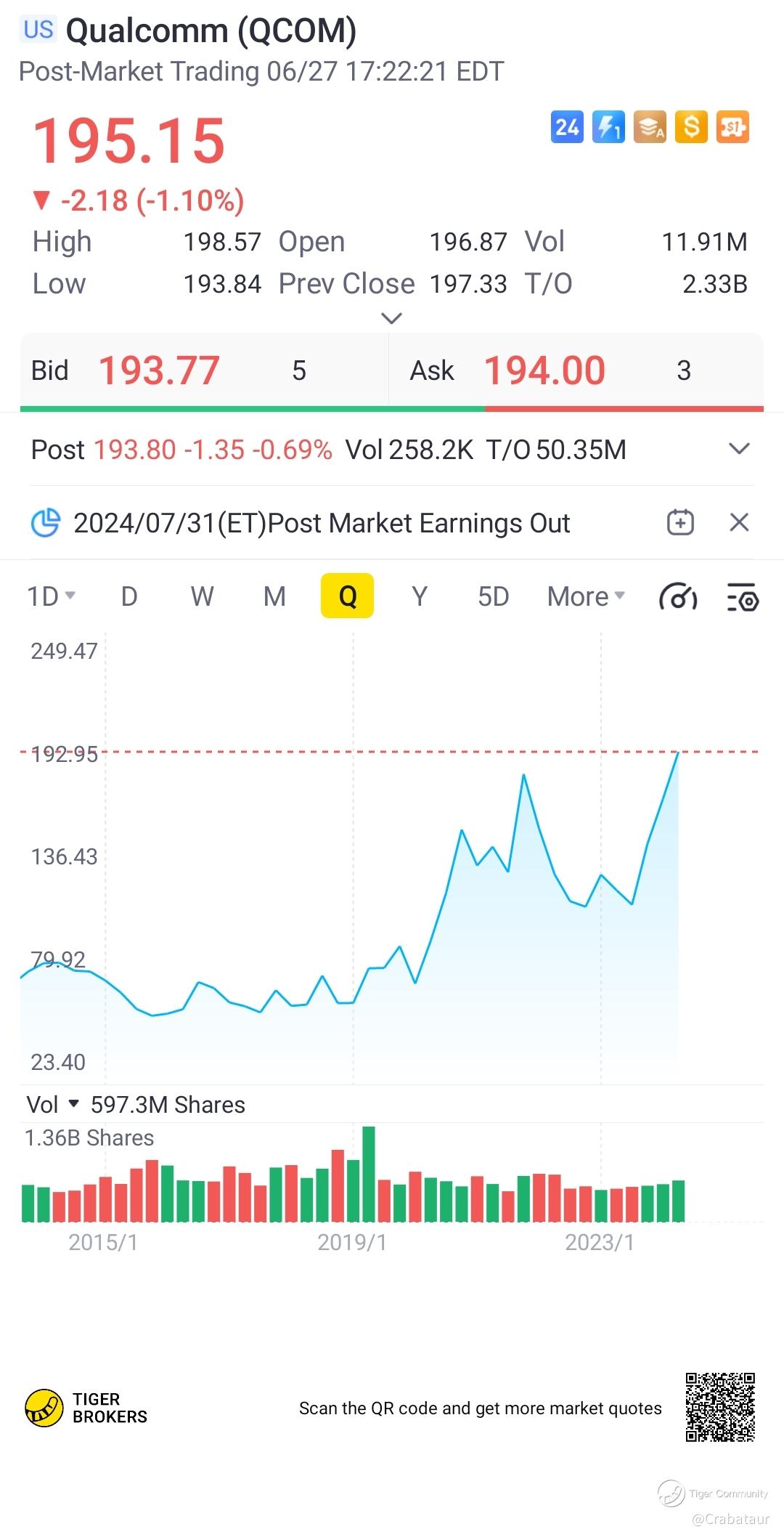Screen dimensions: 784x1537
Task: Tap the QR code image
Action: (720, 1407)
